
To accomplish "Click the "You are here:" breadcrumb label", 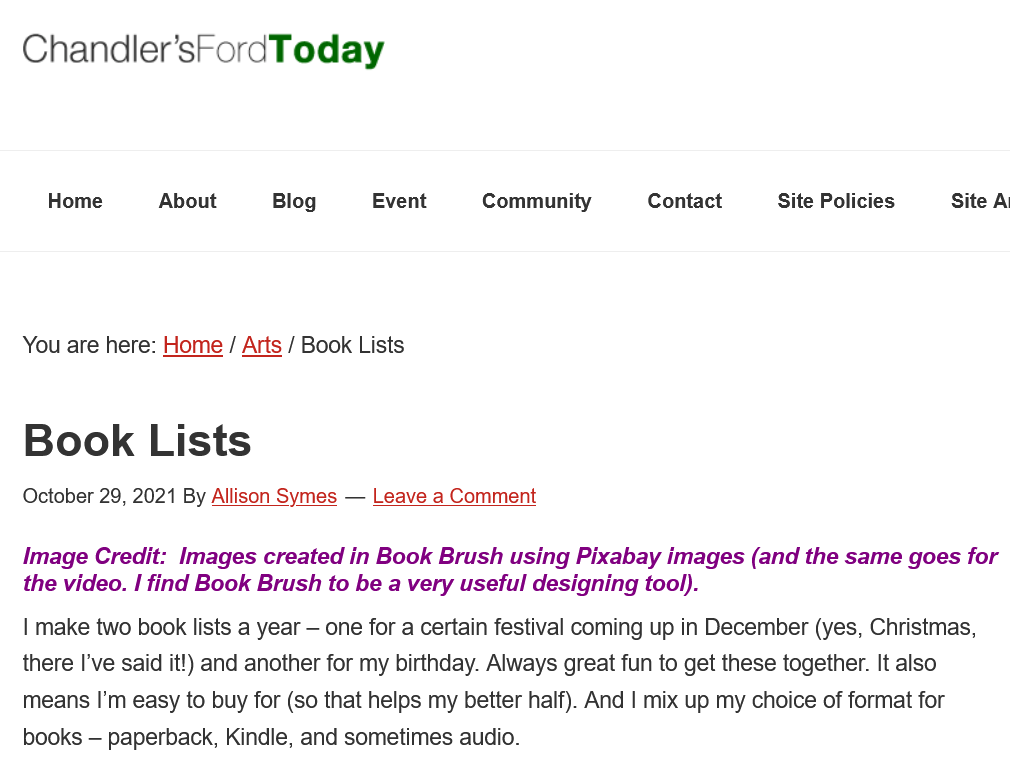I will coord(90,345).
